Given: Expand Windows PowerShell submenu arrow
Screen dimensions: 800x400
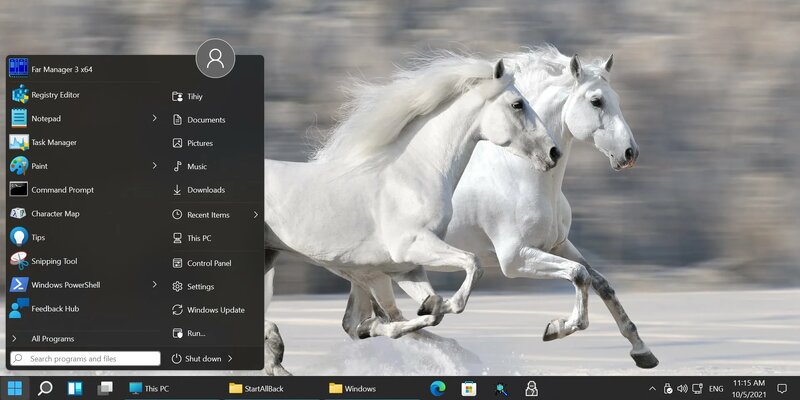Looking at the screenshot, I should 154,285.
